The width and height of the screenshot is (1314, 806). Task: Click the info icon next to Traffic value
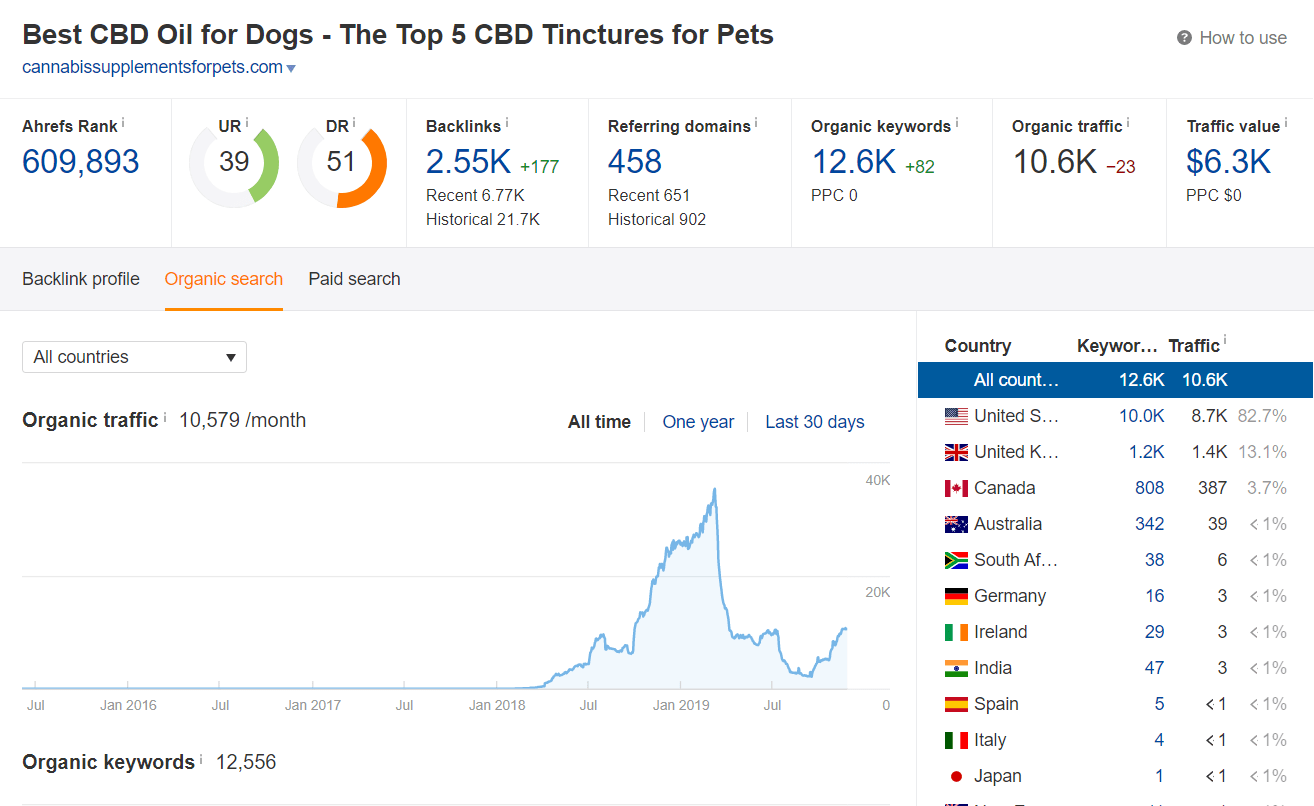(1286, 122)
